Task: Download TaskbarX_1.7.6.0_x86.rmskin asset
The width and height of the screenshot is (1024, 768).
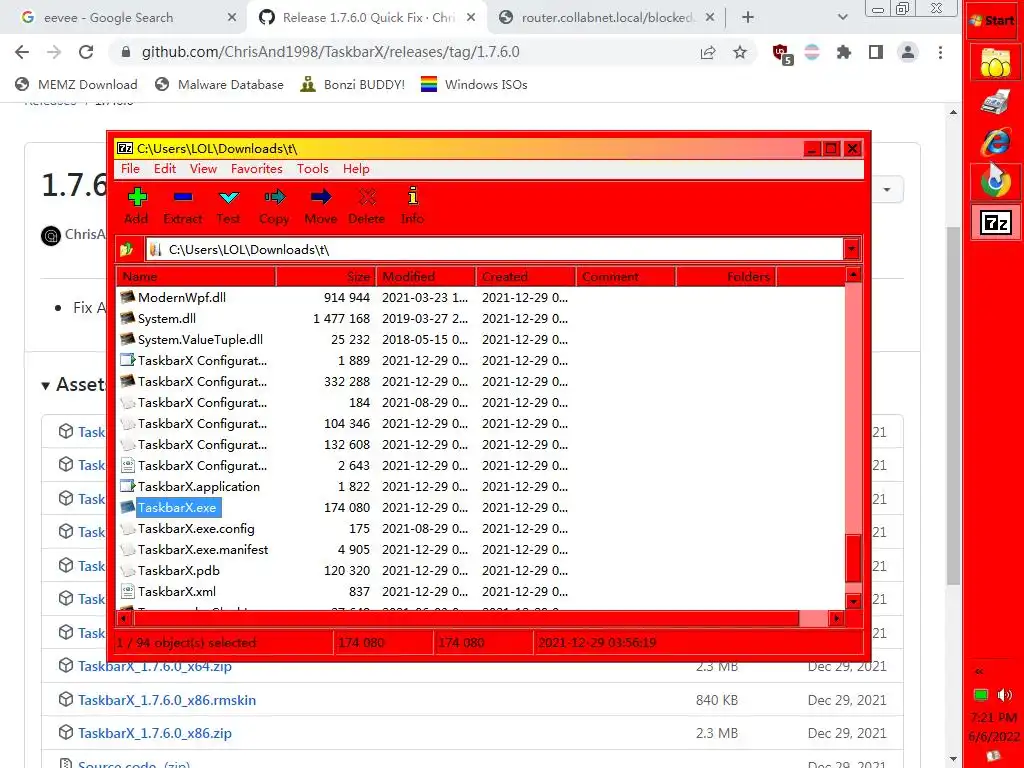Action: [x=167, y=700]
